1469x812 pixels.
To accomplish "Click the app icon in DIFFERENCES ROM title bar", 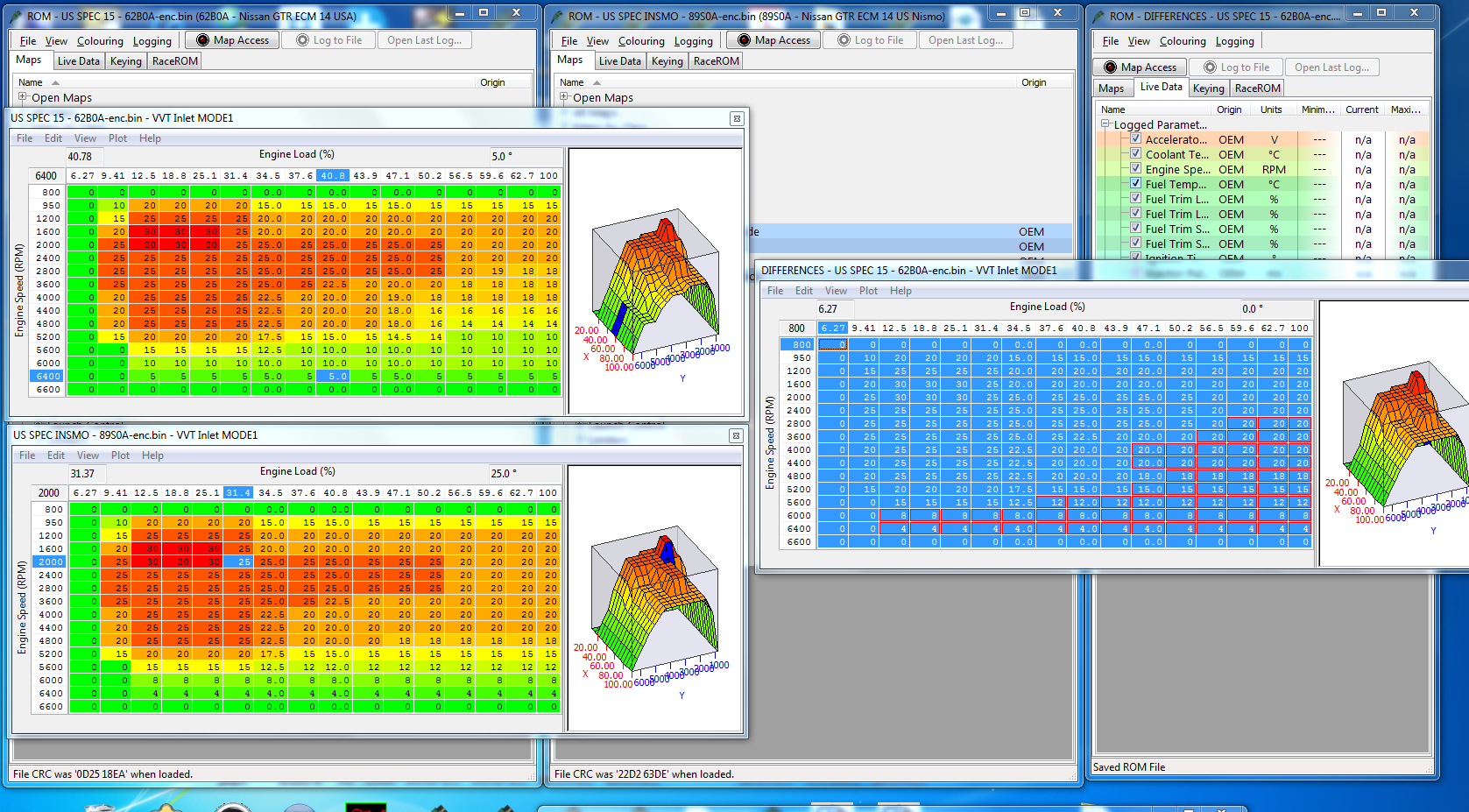I will (x=1098, y=16).
